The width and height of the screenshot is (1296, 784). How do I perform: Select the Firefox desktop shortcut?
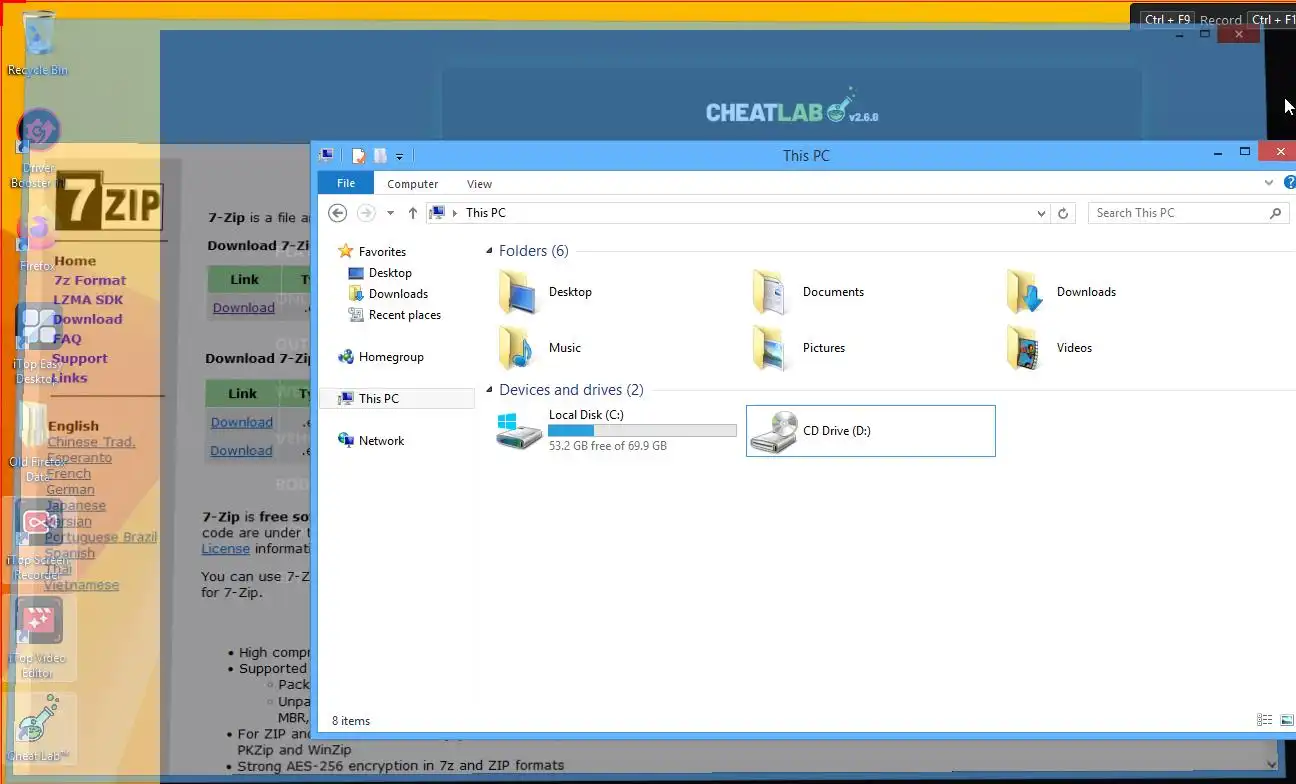[38, 240]
